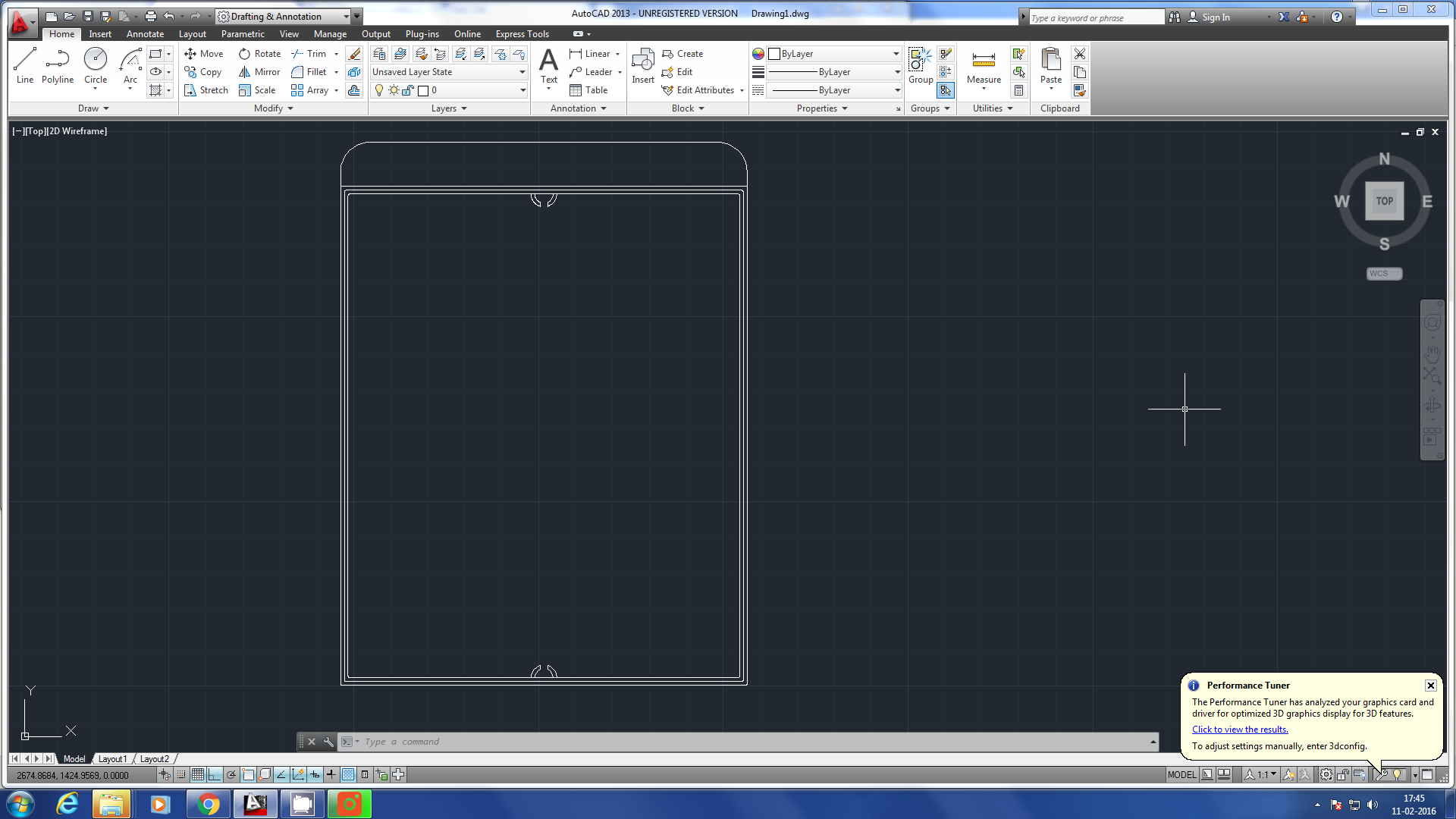This screenshot has width=1456, height=819.
Task: Expand the Layers panel
Action: tap(449, 108)
